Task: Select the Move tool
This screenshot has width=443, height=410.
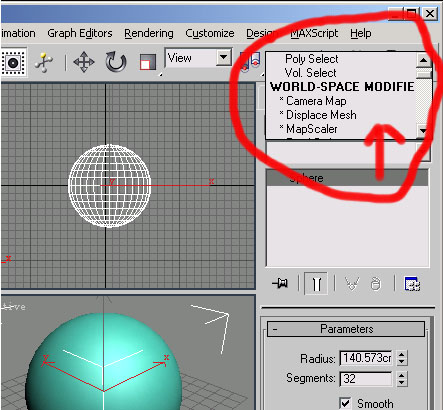Action: (84, 62)
